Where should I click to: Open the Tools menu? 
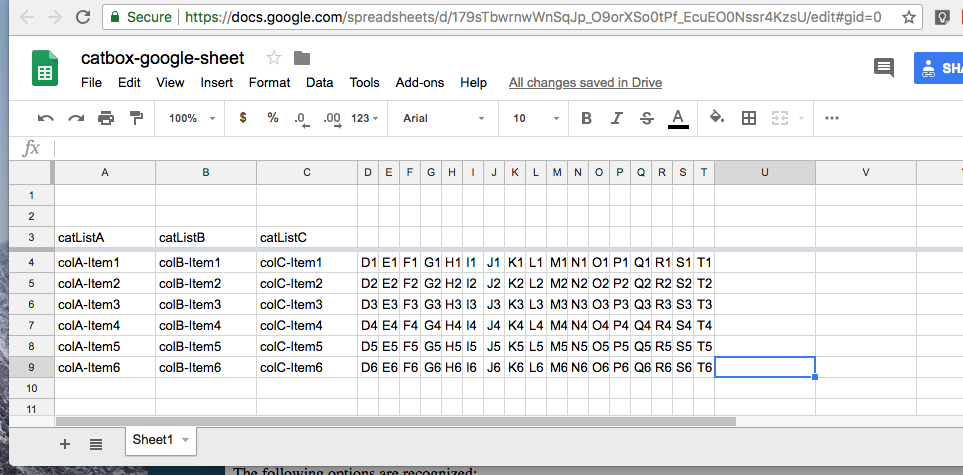pos(365,82)
